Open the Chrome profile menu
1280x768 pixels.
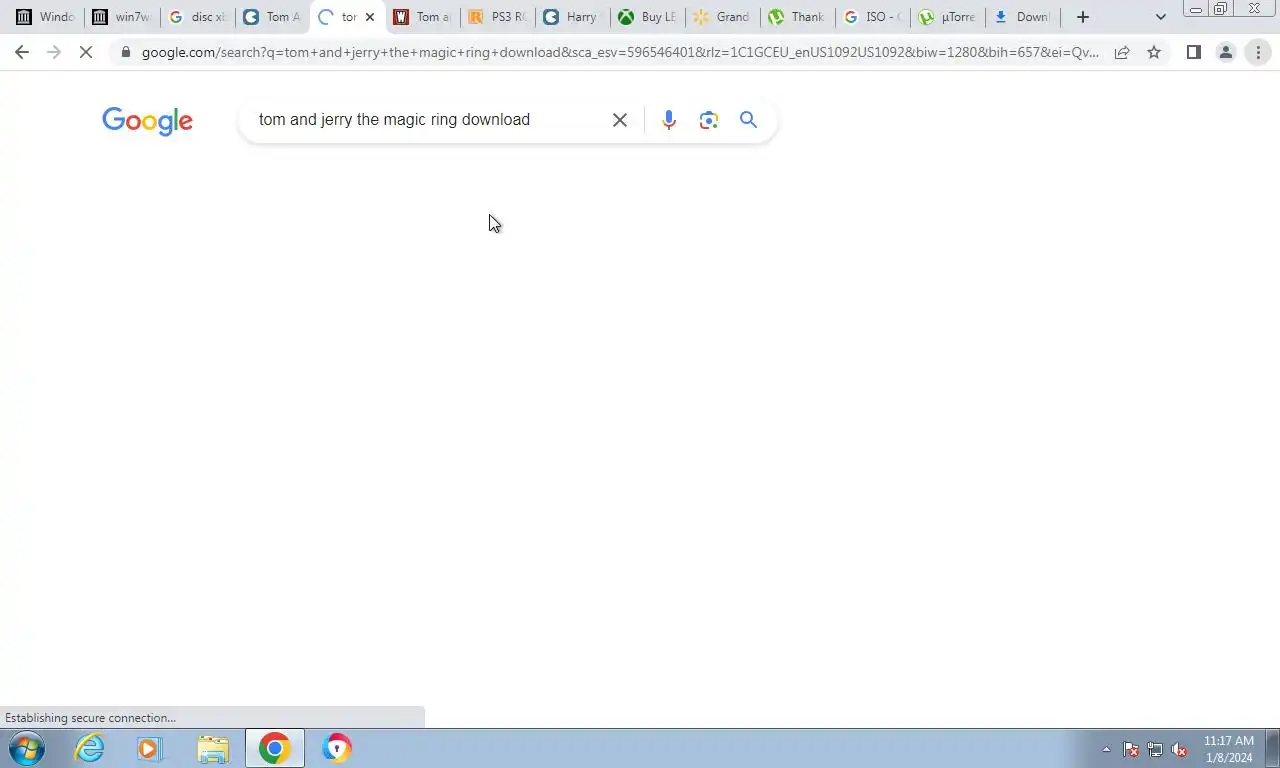tap(1225, 52)
